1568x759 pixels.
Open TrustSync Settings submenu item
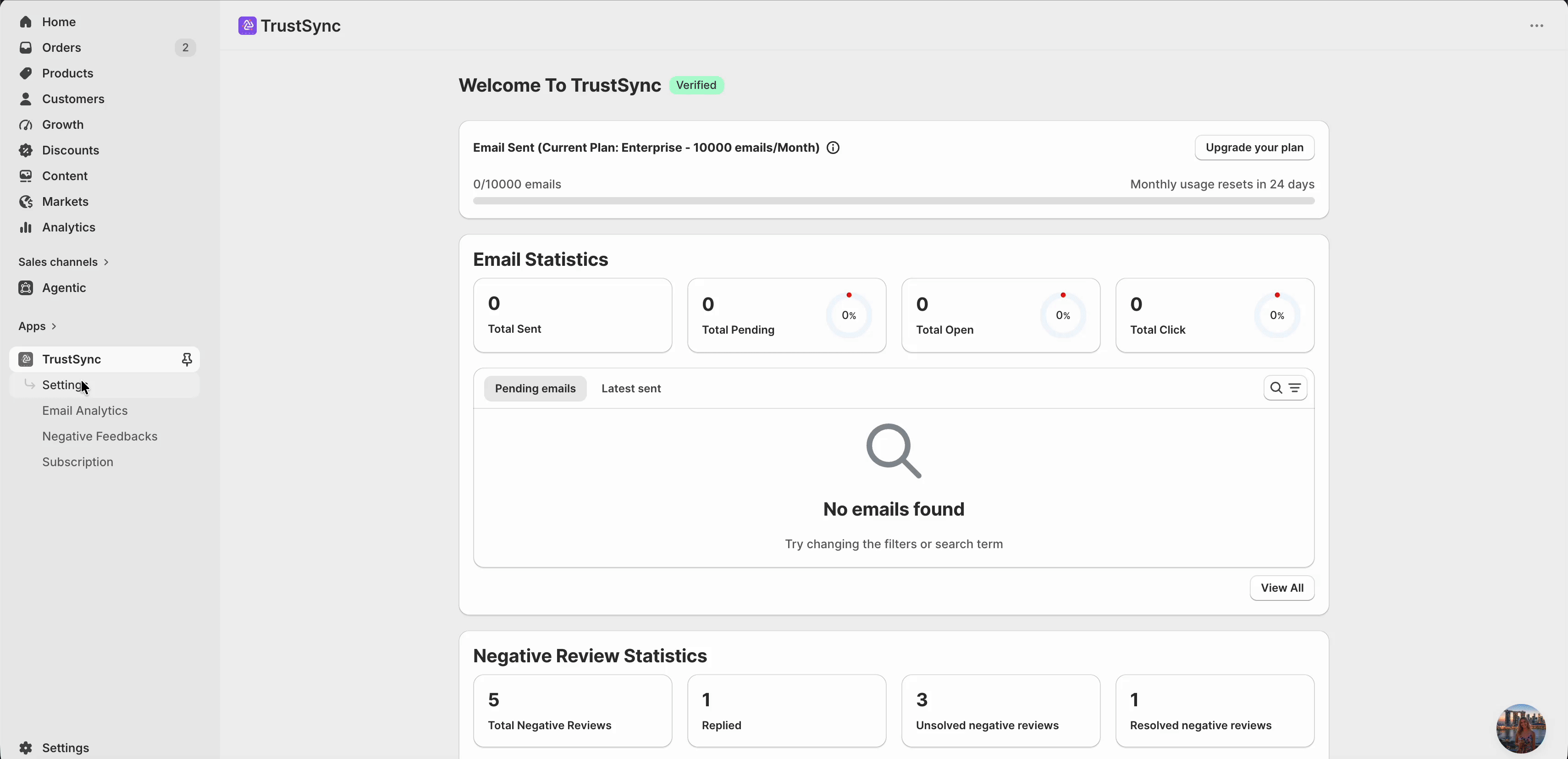[105, 385]
